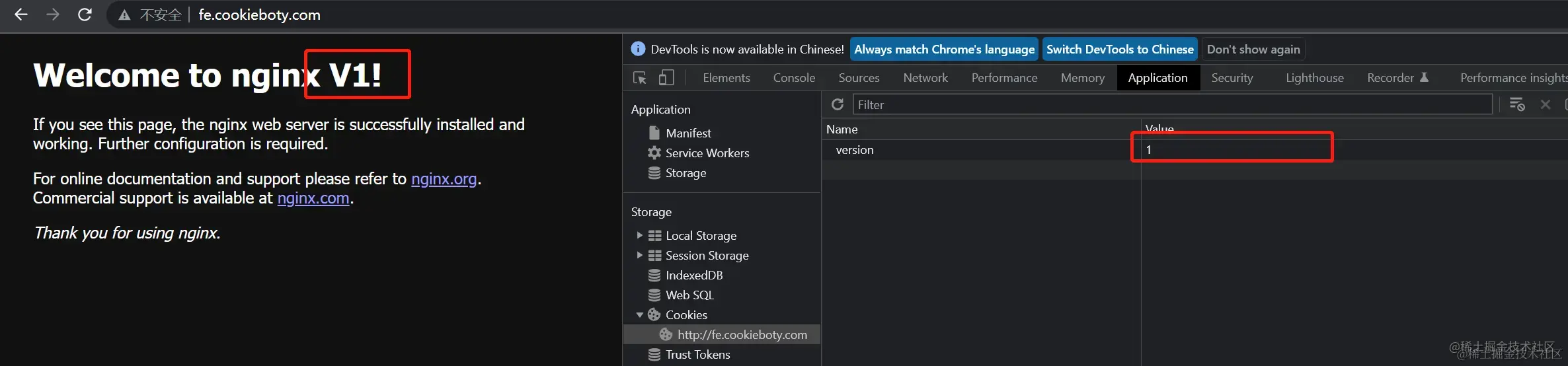Select Session Storage in sidebar

707,256
